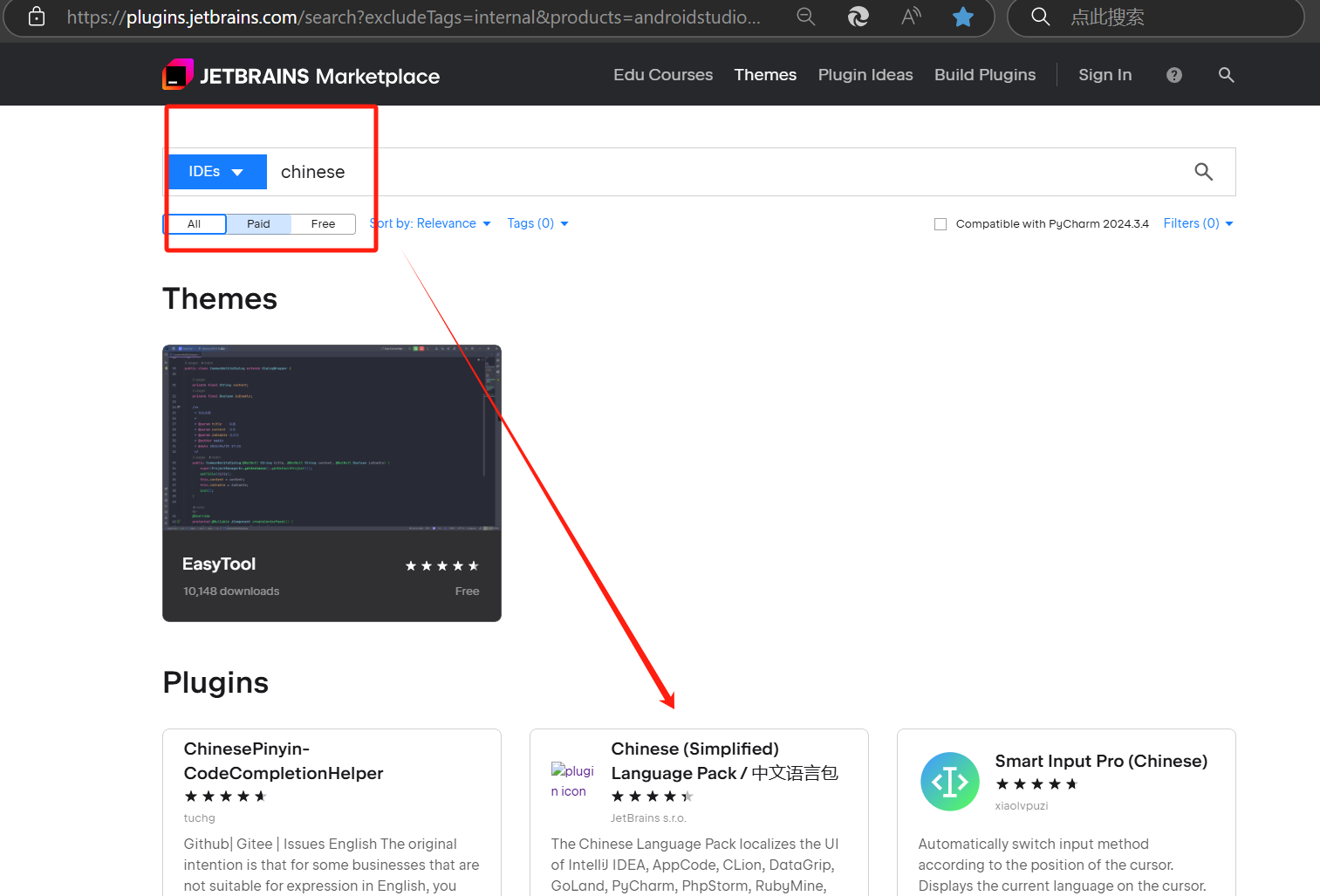Screen dimensions: 1320x896
Task: Click the Free label on EasyTool card
Action: [x=467, y=592]
